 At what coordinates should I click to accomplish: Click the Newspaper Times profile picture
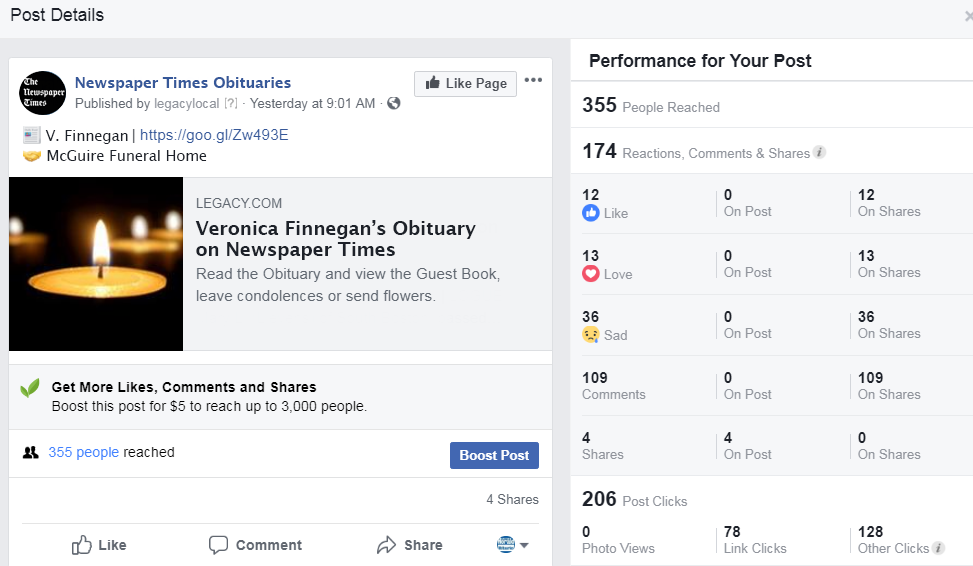point(42,93)
